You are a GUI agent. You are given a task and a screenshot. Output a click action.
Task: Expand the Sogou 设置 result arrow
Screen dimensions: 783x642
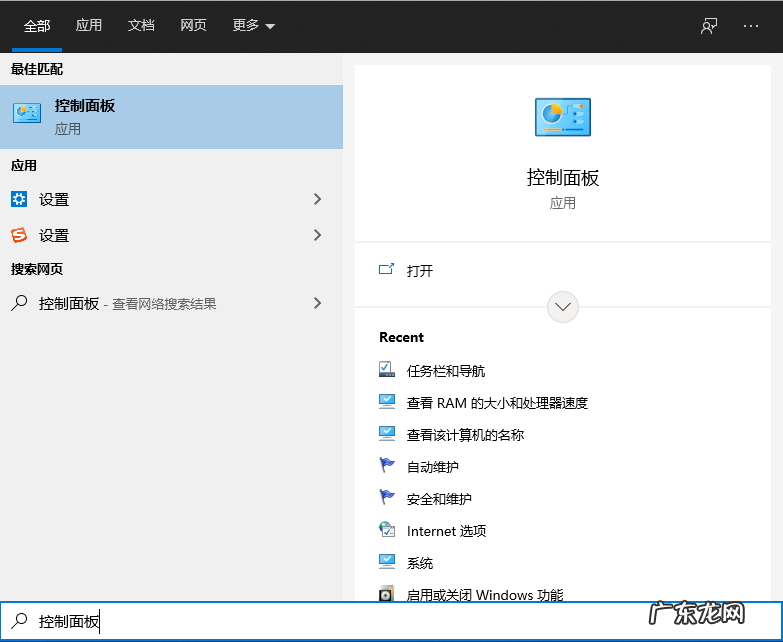317,235
